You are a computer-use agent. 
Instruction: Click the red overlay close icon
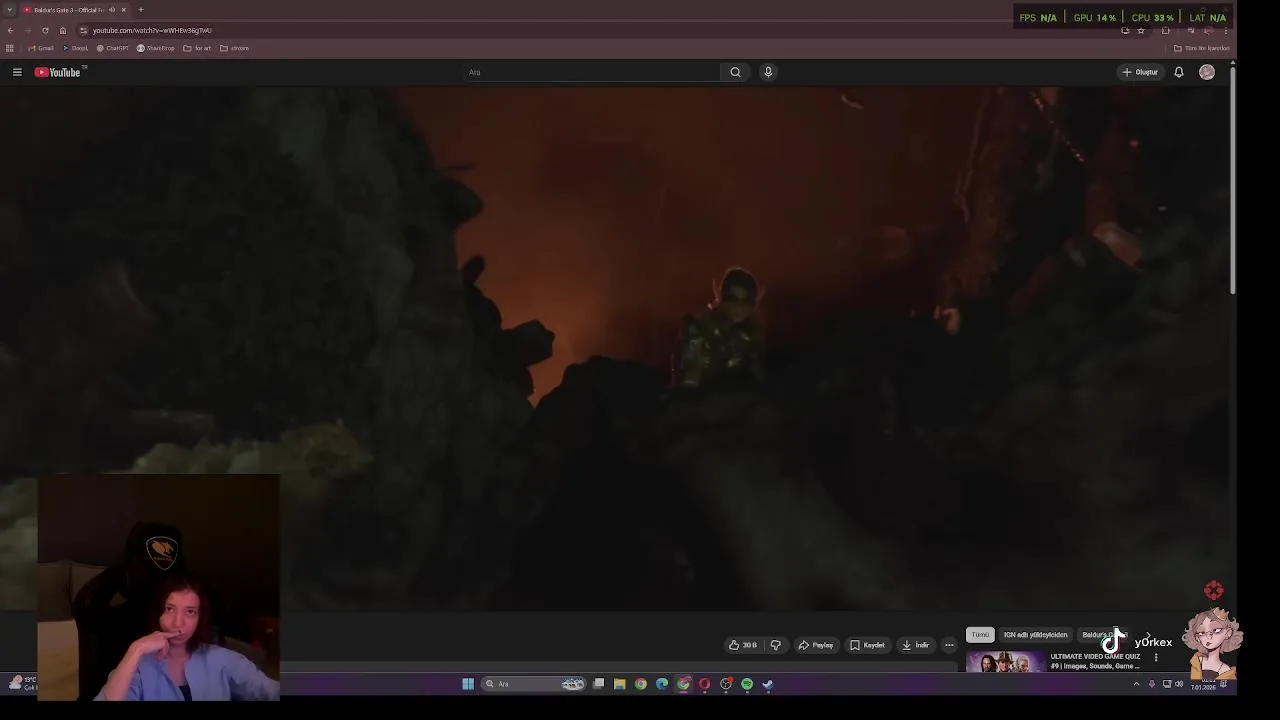(1214, 590)
